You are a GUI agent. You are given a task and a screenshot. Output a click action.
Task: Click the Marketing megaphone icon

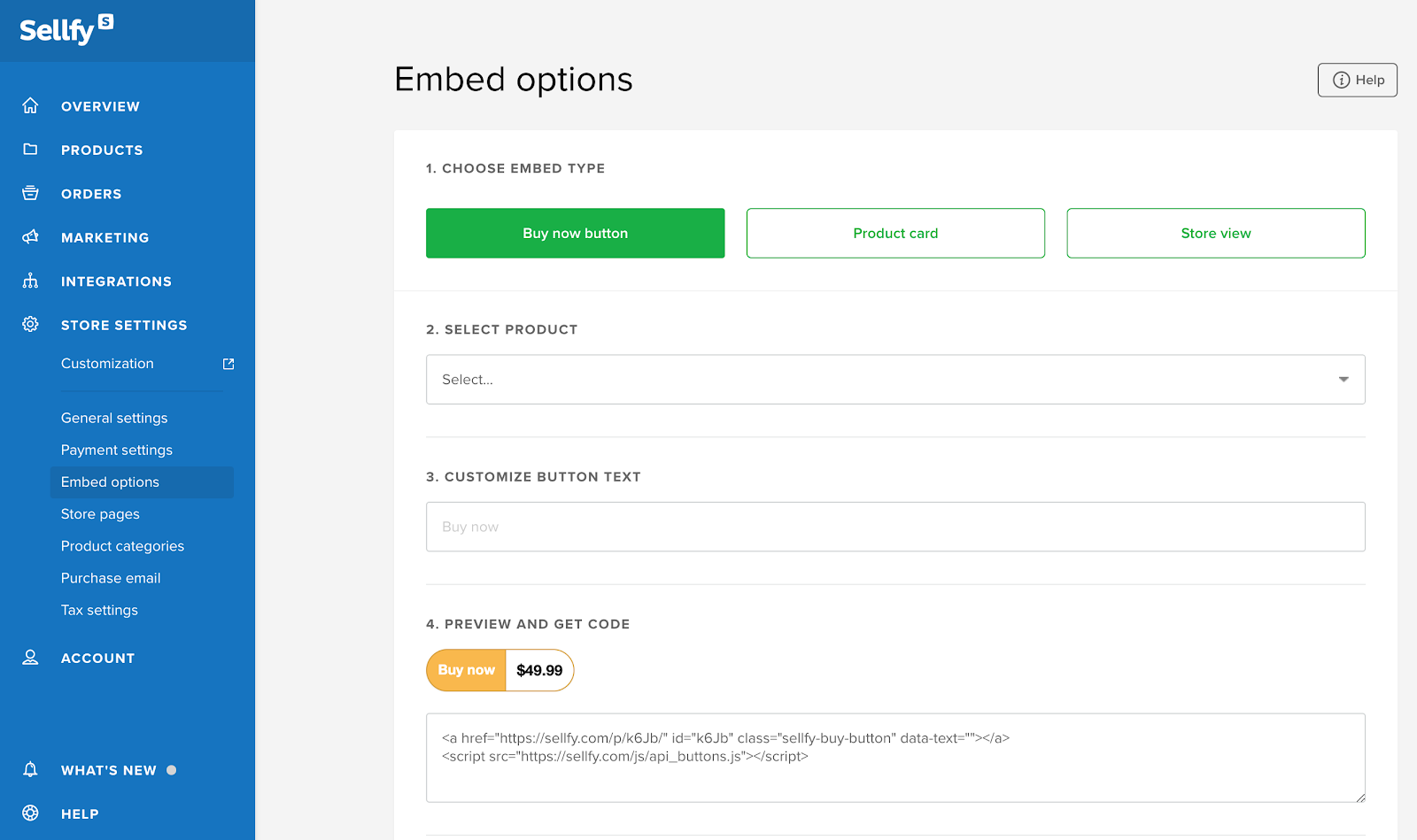click(30, 237)
